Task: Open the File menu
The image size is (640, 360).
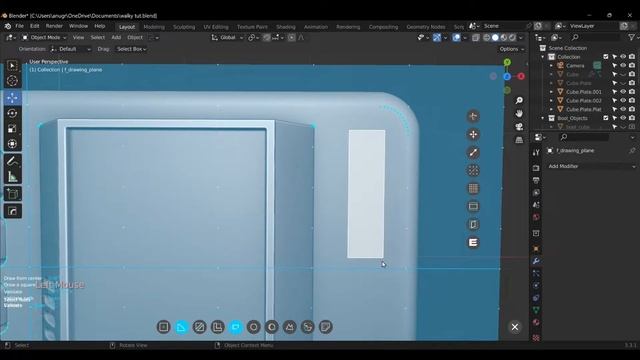Action: [x=19, y=26]
